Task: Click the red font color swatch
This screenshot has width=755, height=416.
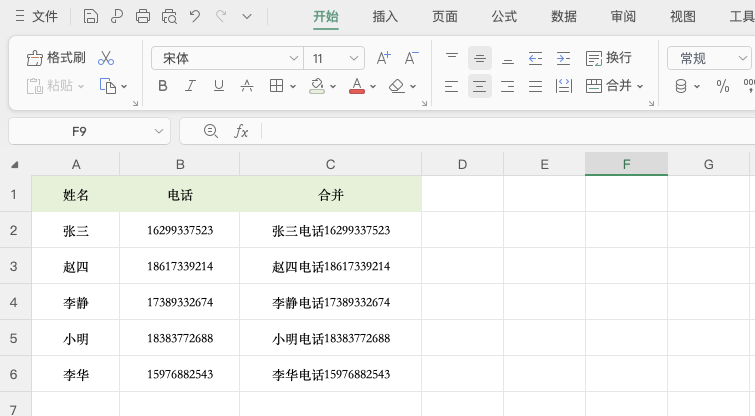Action: point(357,86)
